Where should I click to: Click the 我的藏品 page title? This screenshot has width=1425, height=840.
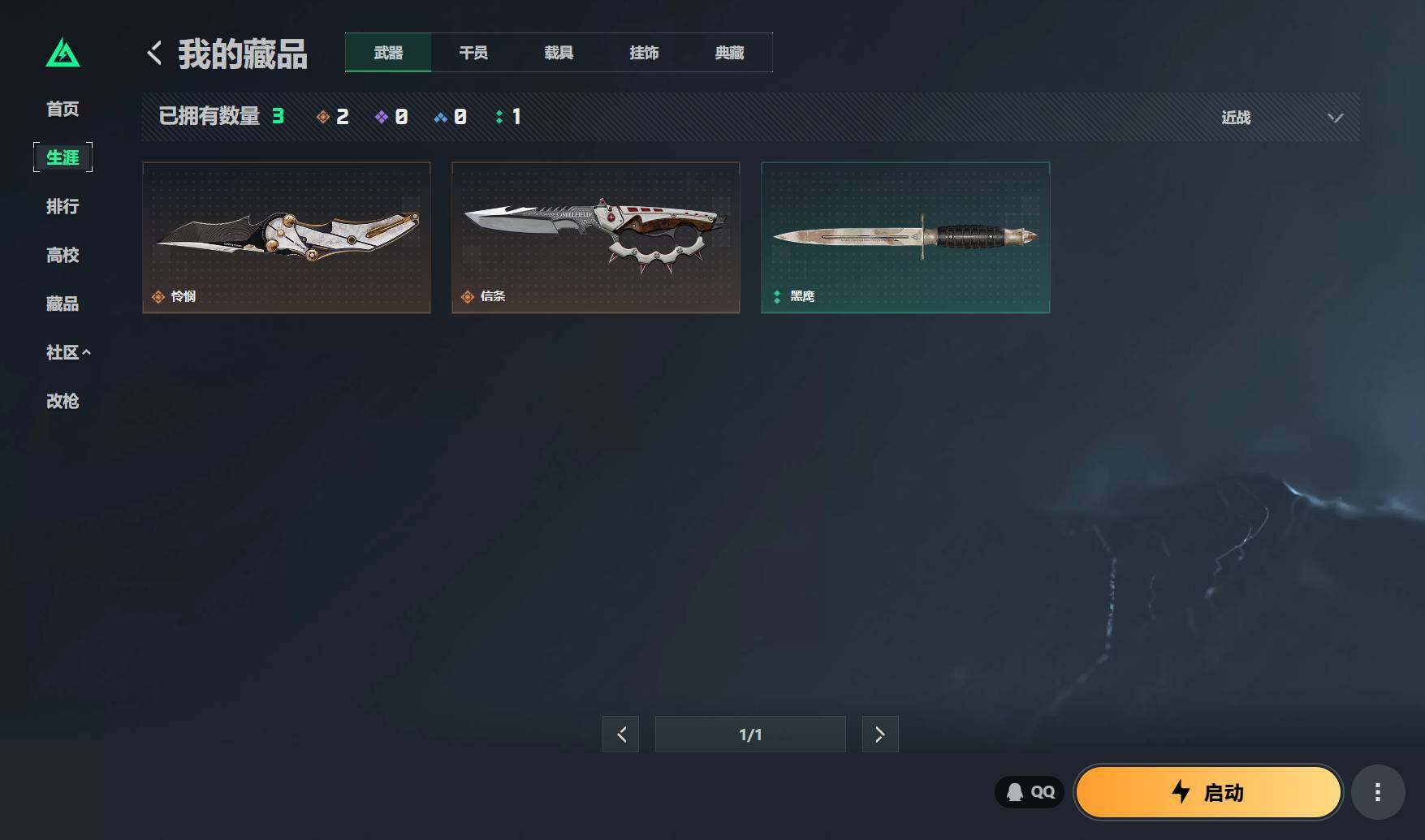pos(243,54)
